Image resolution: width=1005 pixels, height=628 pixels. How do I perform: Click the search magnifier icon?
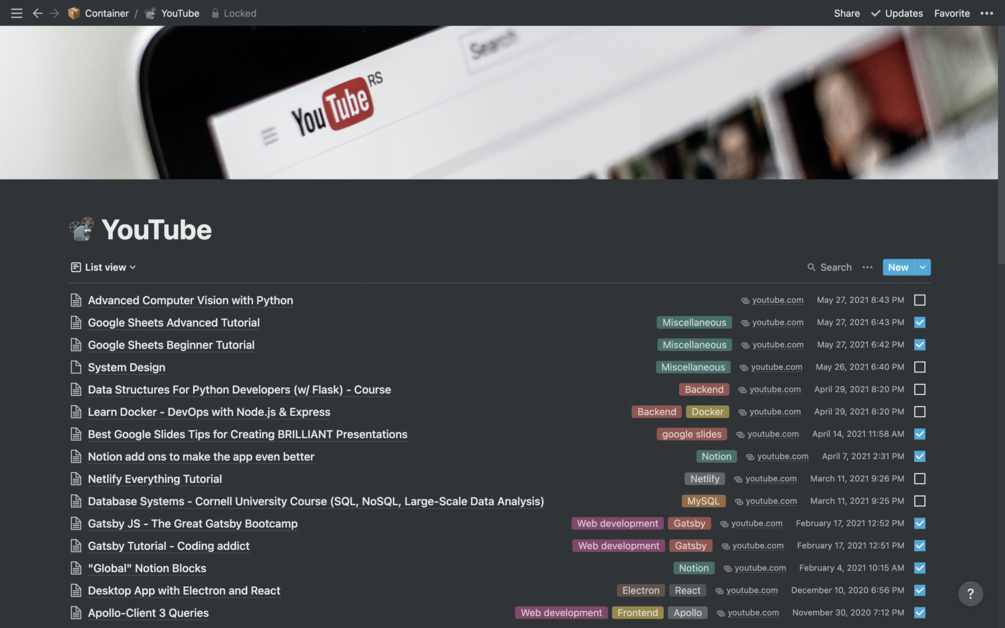811,267
